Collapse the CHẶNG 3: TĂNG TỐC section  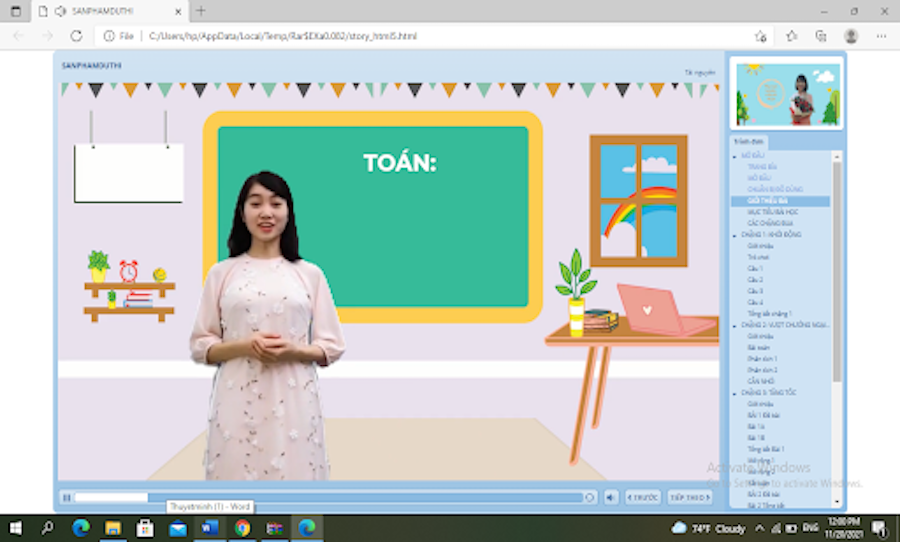735,393
